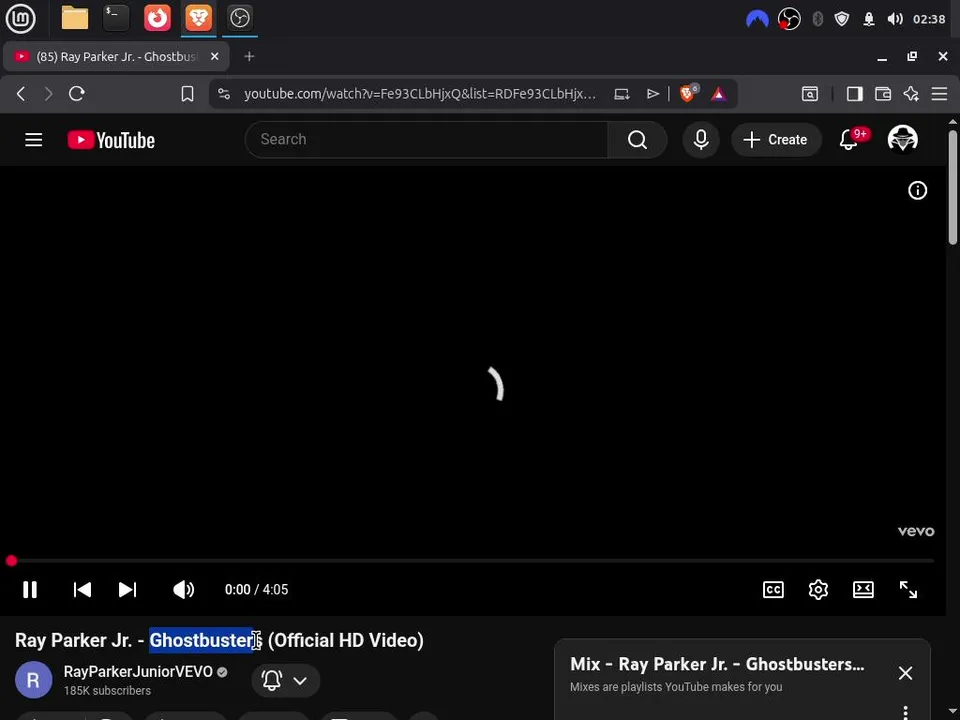
Task: Open the Files folder in taskbar
Action: (75, 18)
